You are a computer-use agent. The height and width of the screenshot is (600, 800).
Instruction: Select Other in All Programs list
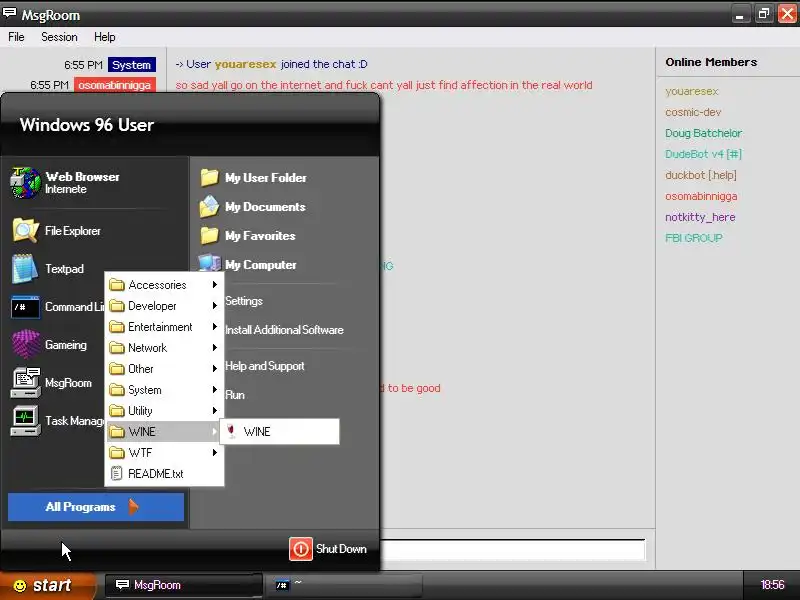coord(164,369)
